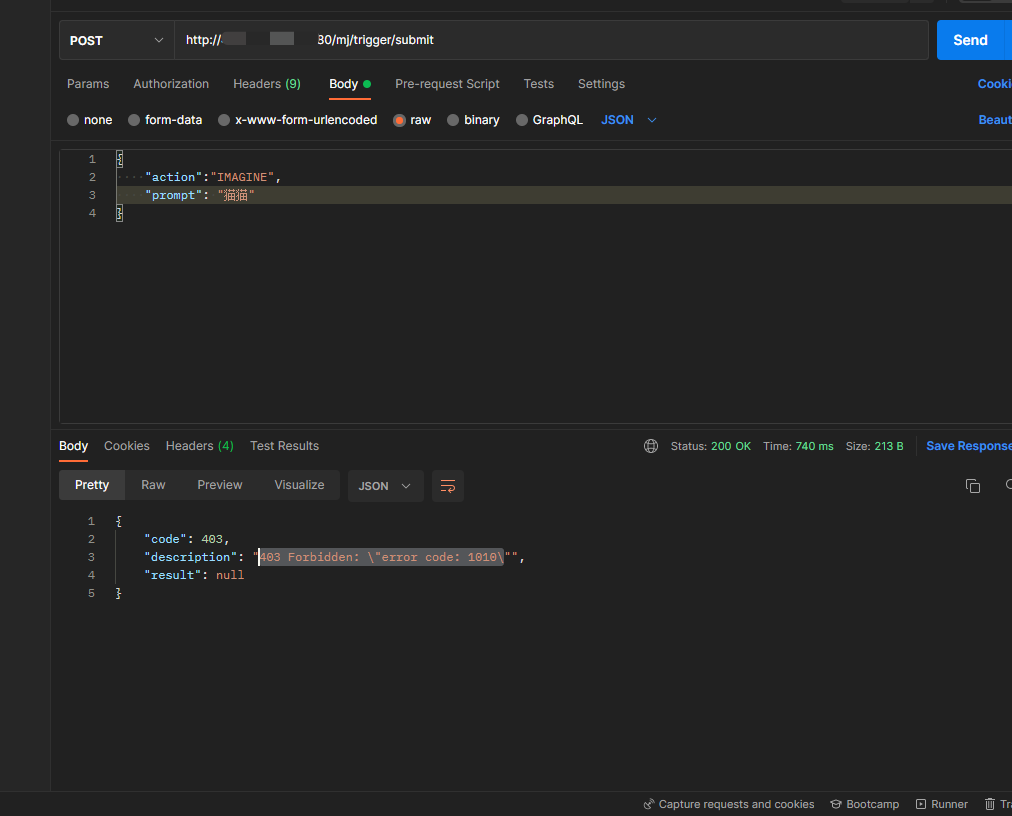The height and width of the screenshot is (816, 1012).
Task: Select the GraphQL body type
Action: click(549, 119)
